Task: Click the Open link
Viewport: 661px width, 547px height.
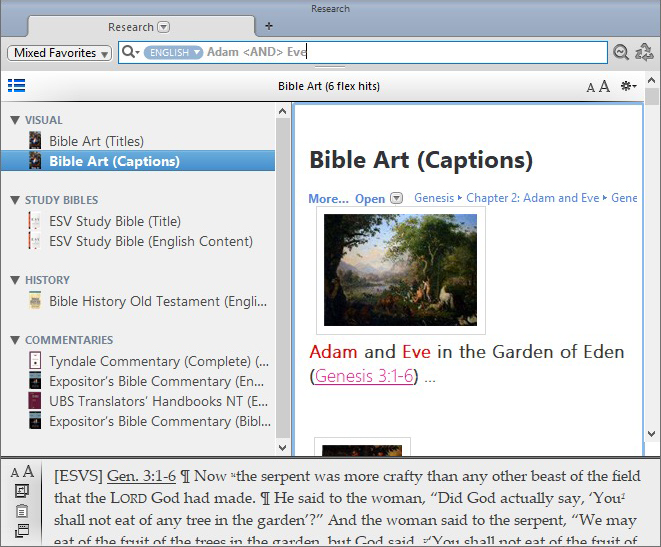Action: (x=370, y=198)
